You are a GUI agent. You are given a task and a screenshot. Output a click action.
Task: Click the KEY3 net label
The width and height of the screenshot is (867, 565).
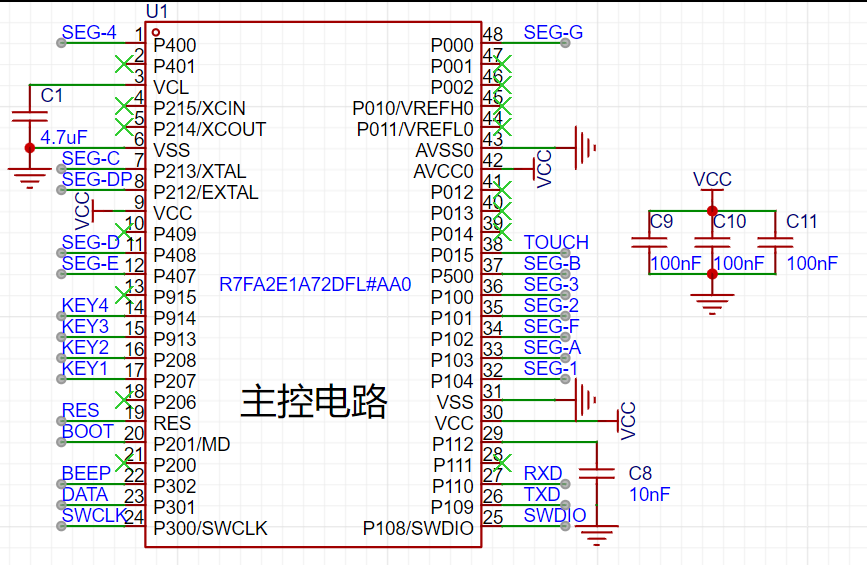tap(85, 327)
